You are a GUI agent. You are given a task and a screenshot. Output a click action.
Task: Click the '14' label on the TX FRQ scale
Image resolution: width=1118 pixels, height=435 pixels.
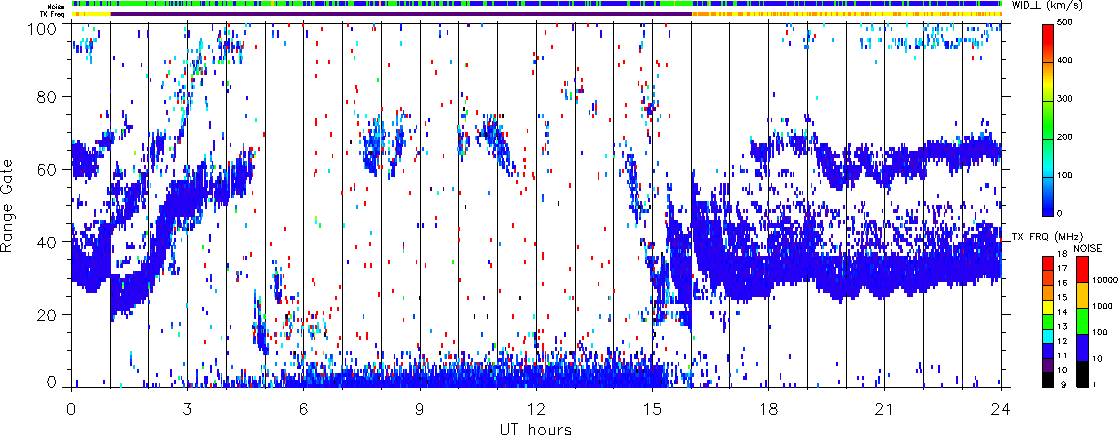(x=1062, y=312)
